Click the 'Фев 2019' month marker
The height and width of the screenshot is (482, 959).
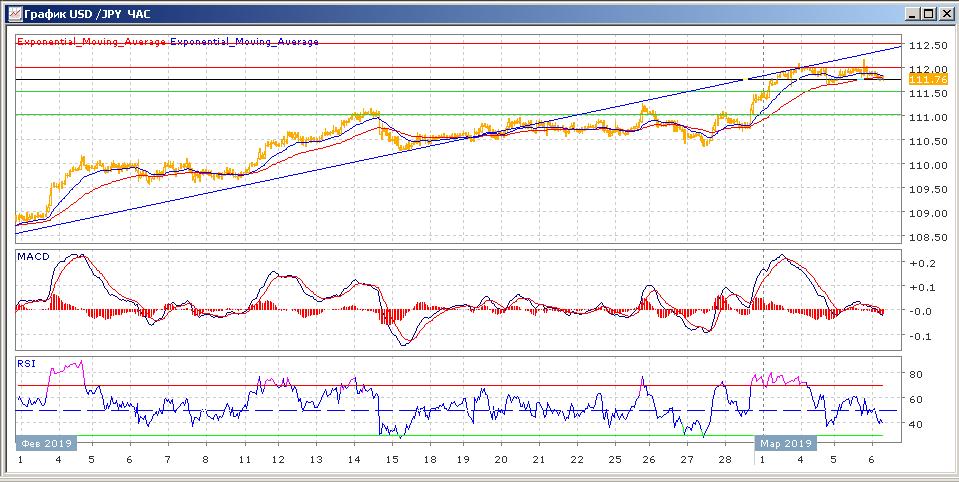click(45, 442)
